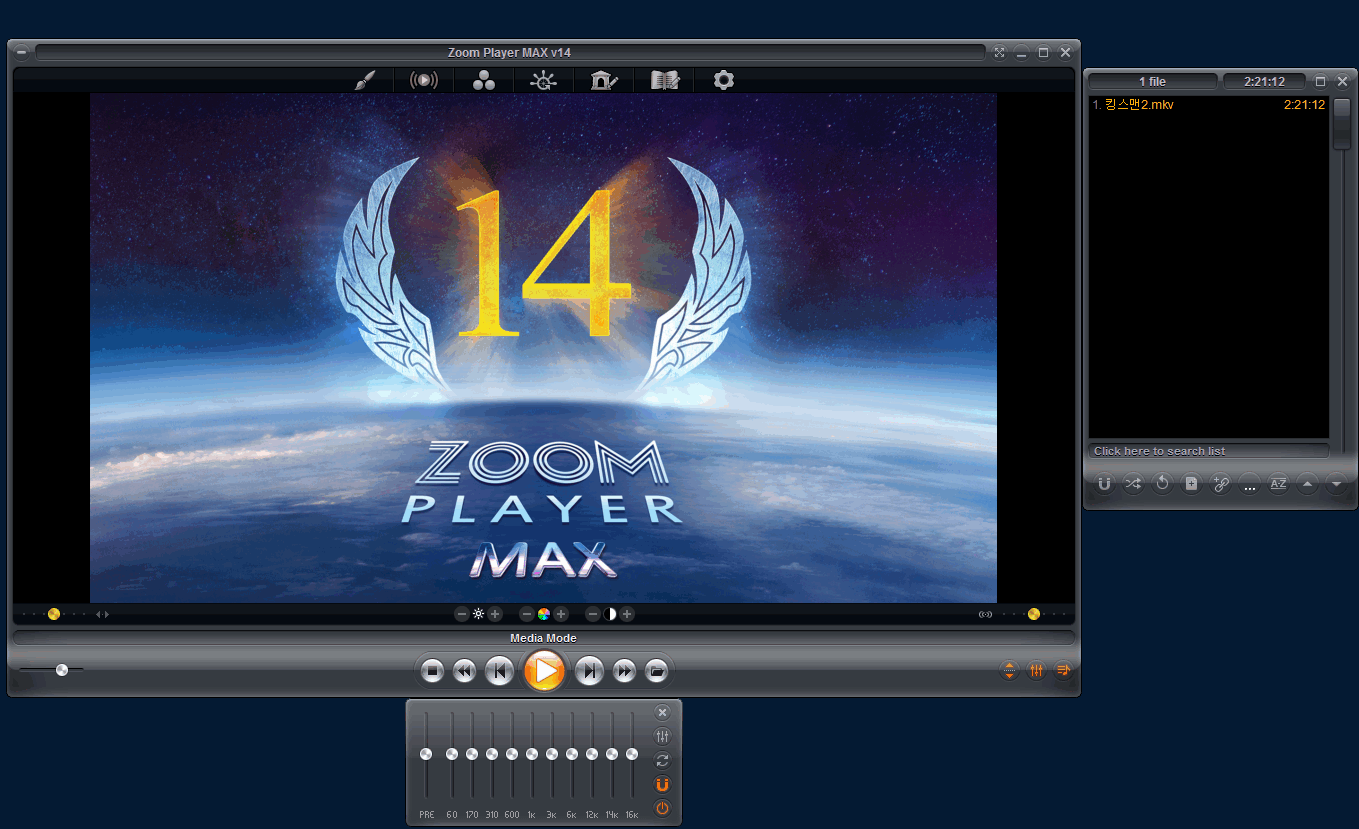Click the 14k equalizer slider
The height and width of the screenshot is (829, 1359).
pos(612,754)
